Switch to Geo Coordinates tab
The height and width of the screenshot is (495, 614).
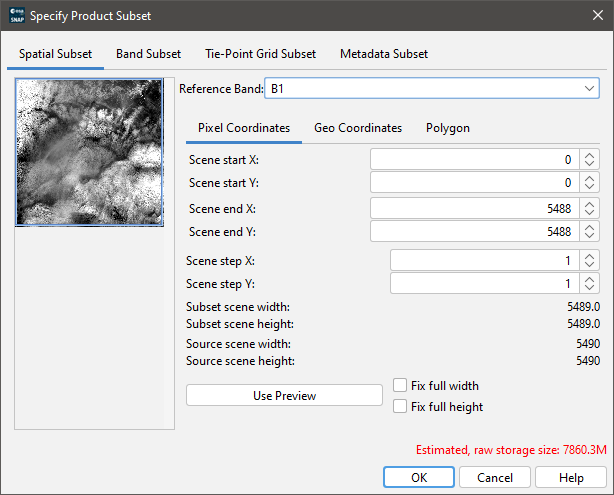click(x=358, y=128)
